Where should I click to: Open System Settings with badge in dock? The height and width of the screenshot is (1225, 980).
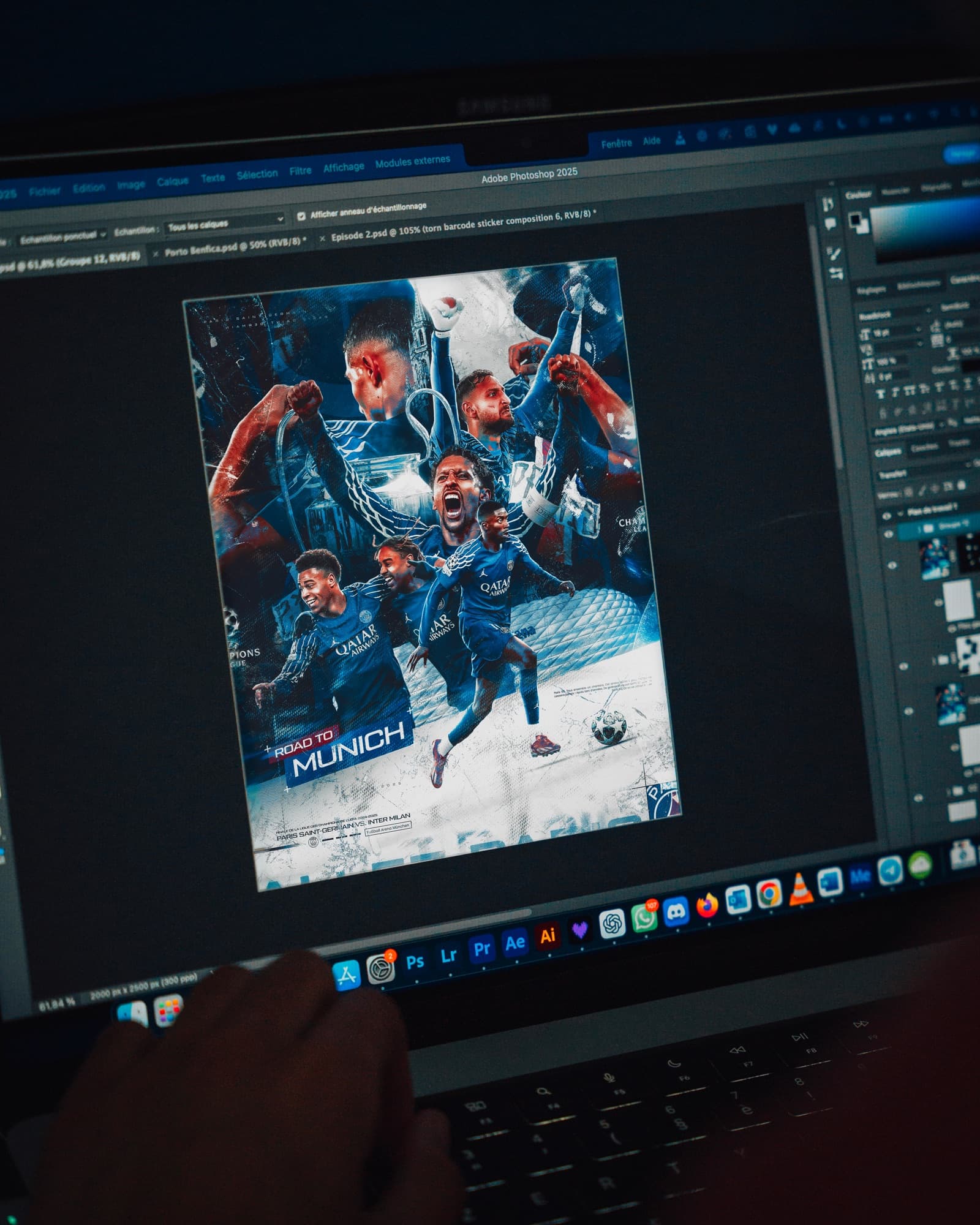point(381,968)
